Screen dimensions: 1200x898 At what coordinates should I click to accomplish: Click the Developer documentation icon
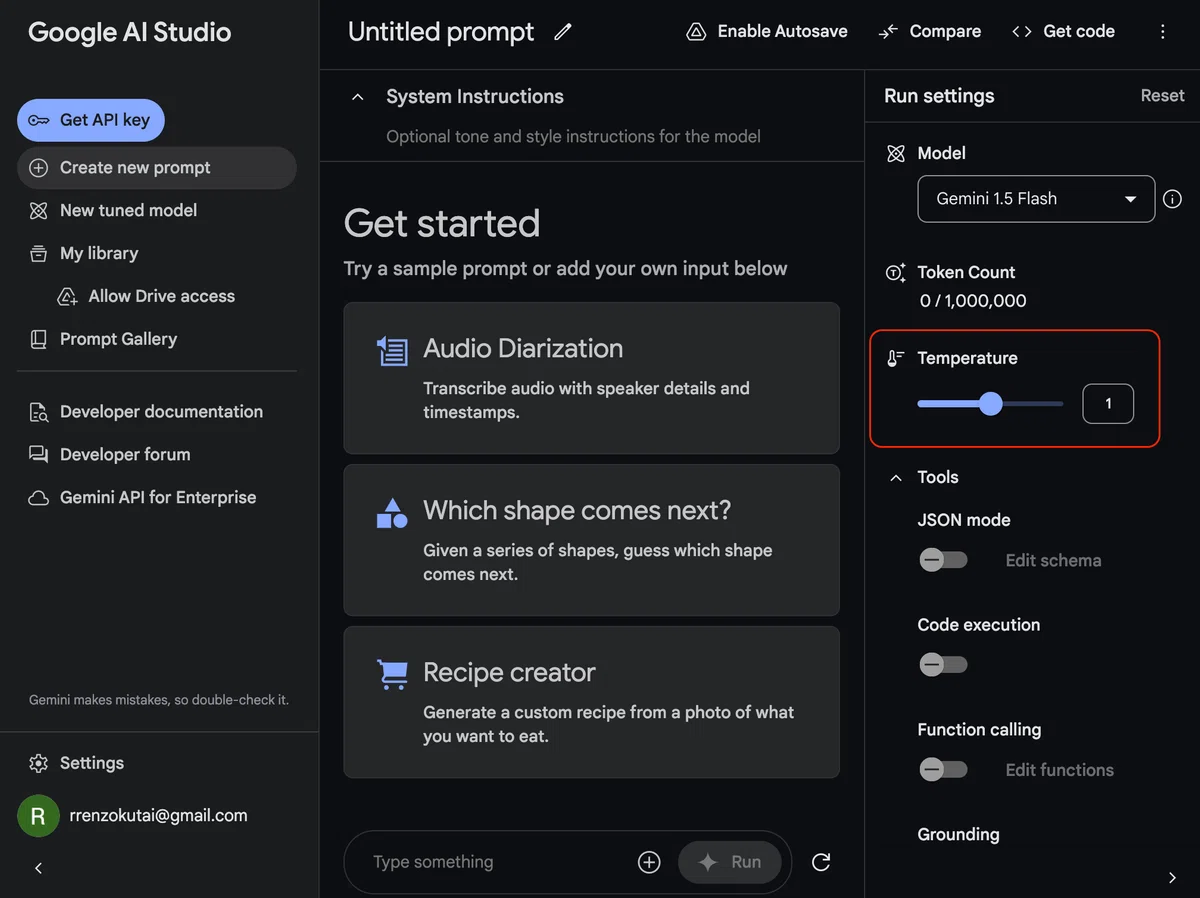click(39, 412)
